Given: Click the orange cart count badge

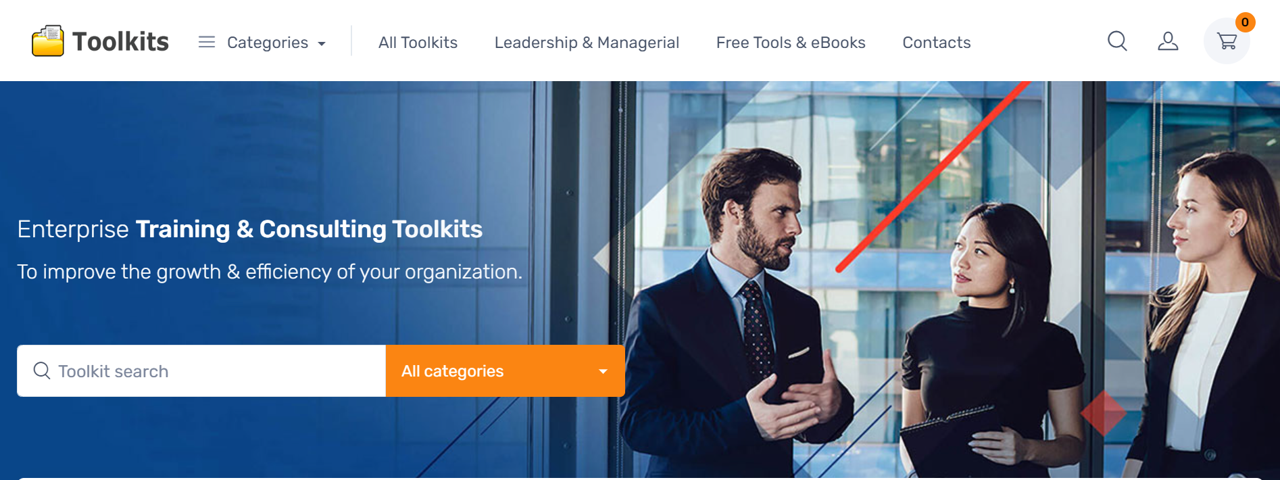Looking at the screenshot, I should (1245, 22).
